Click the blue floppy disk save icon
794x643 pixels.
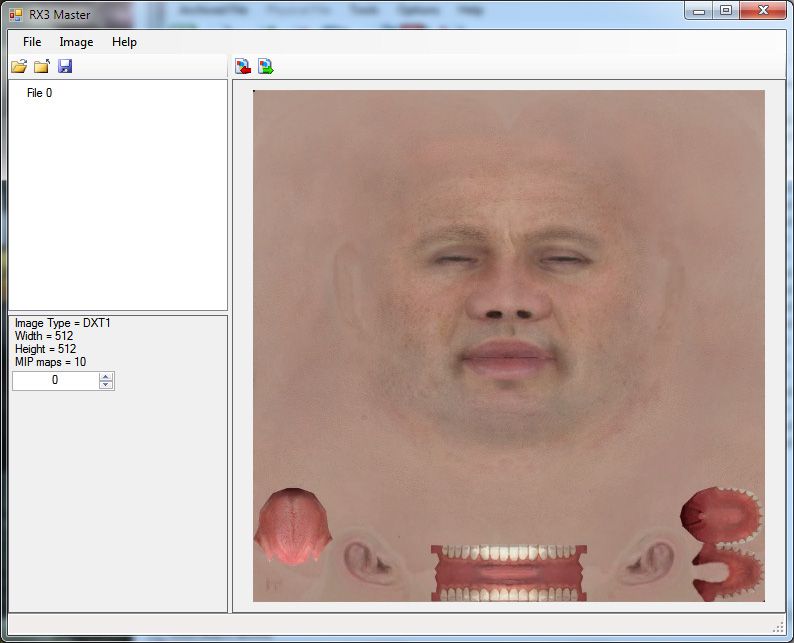pyautogui.click(x=65, y=67)
